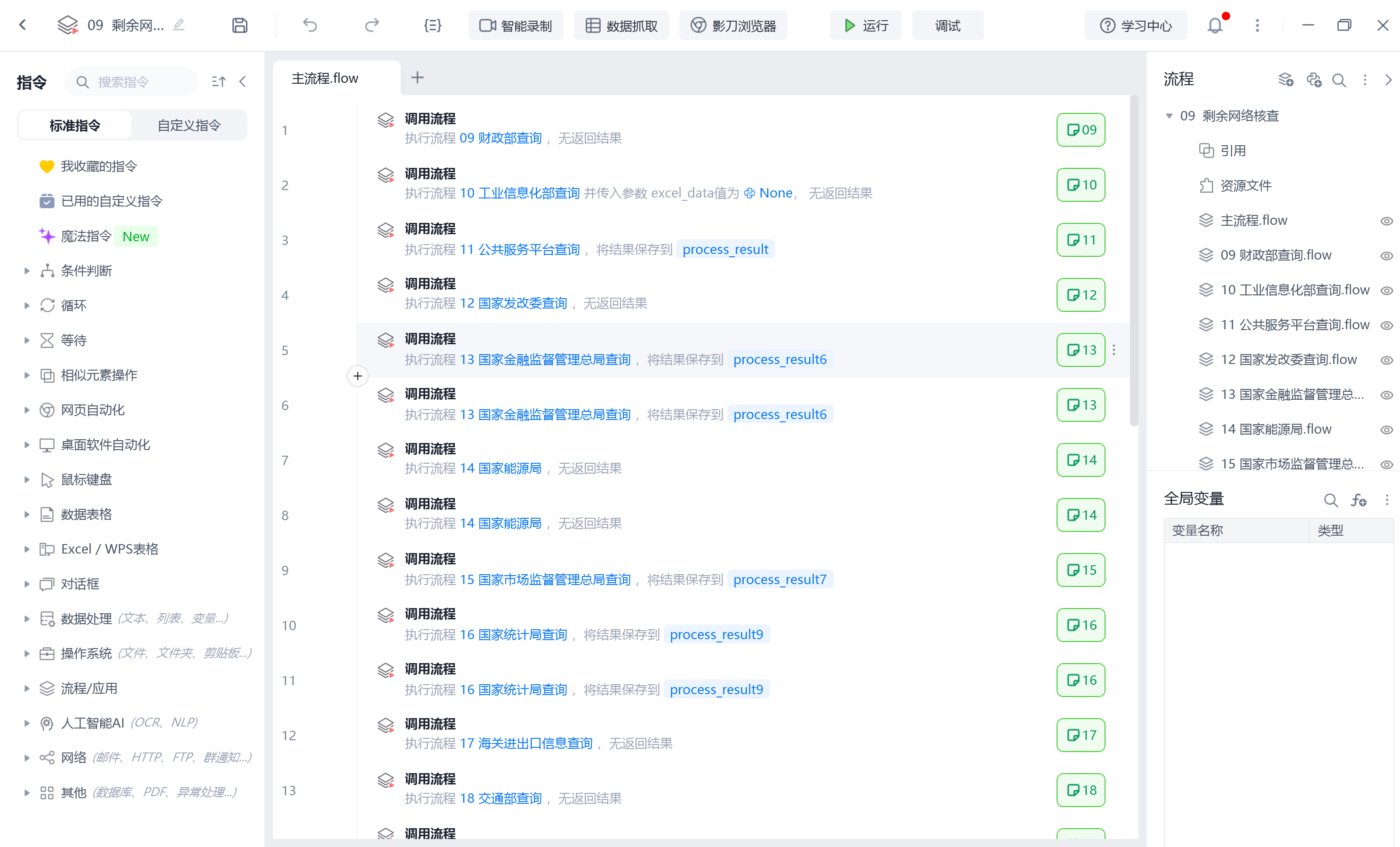Collapse the 09 剩余网络核查 tree node
Viewport: 1400px width, 847px height.
coord(1169,116)
